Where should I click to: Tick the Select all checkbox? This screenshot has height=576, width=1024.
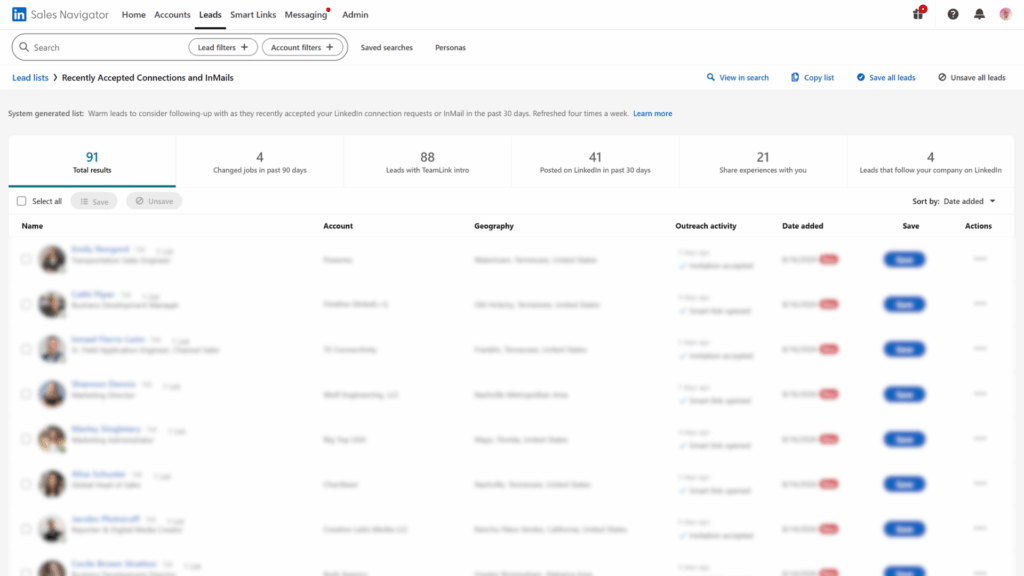(22, 201)
